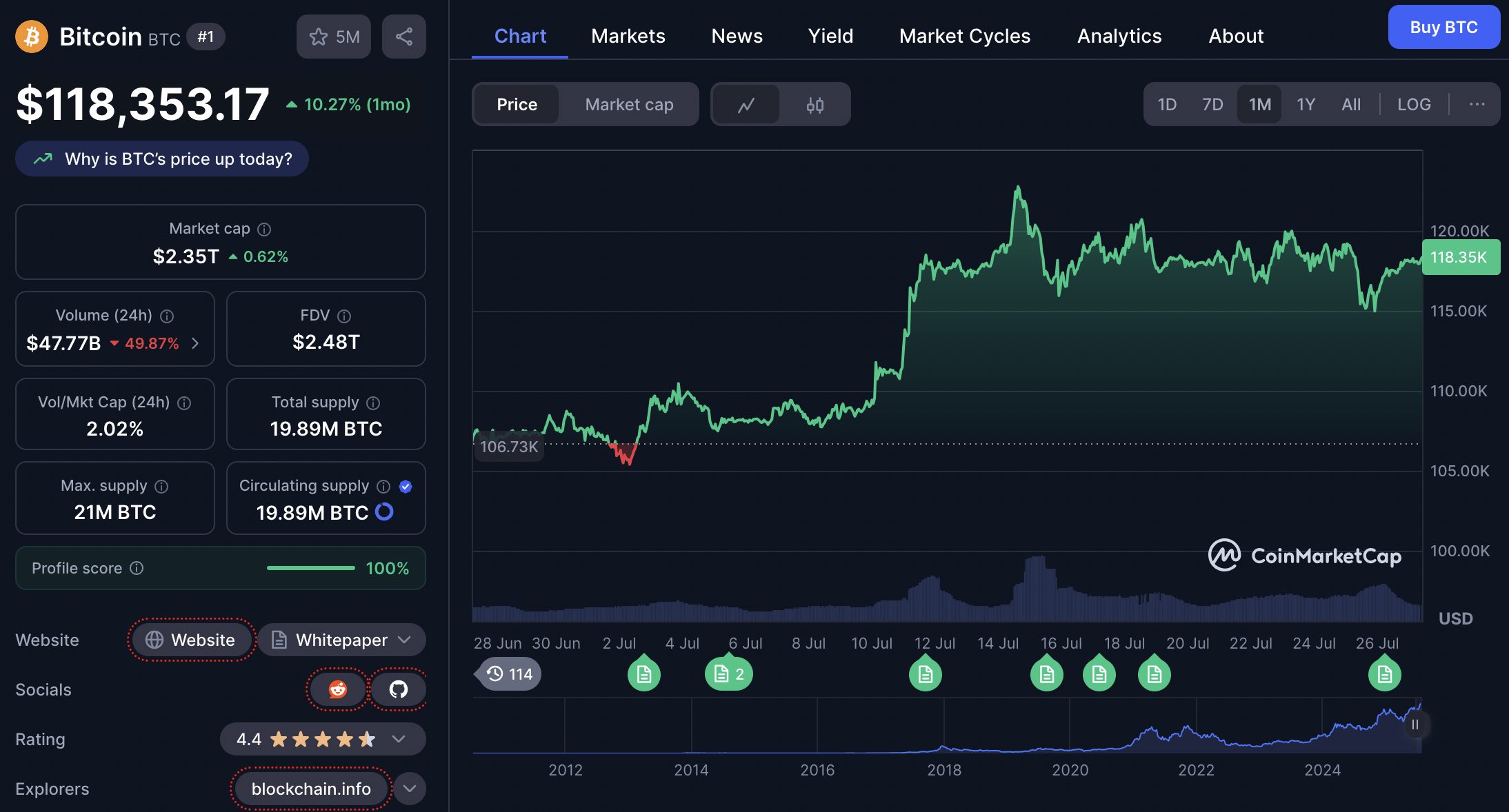
Task: Open the 114 history events badge
Action: (508, 673)
